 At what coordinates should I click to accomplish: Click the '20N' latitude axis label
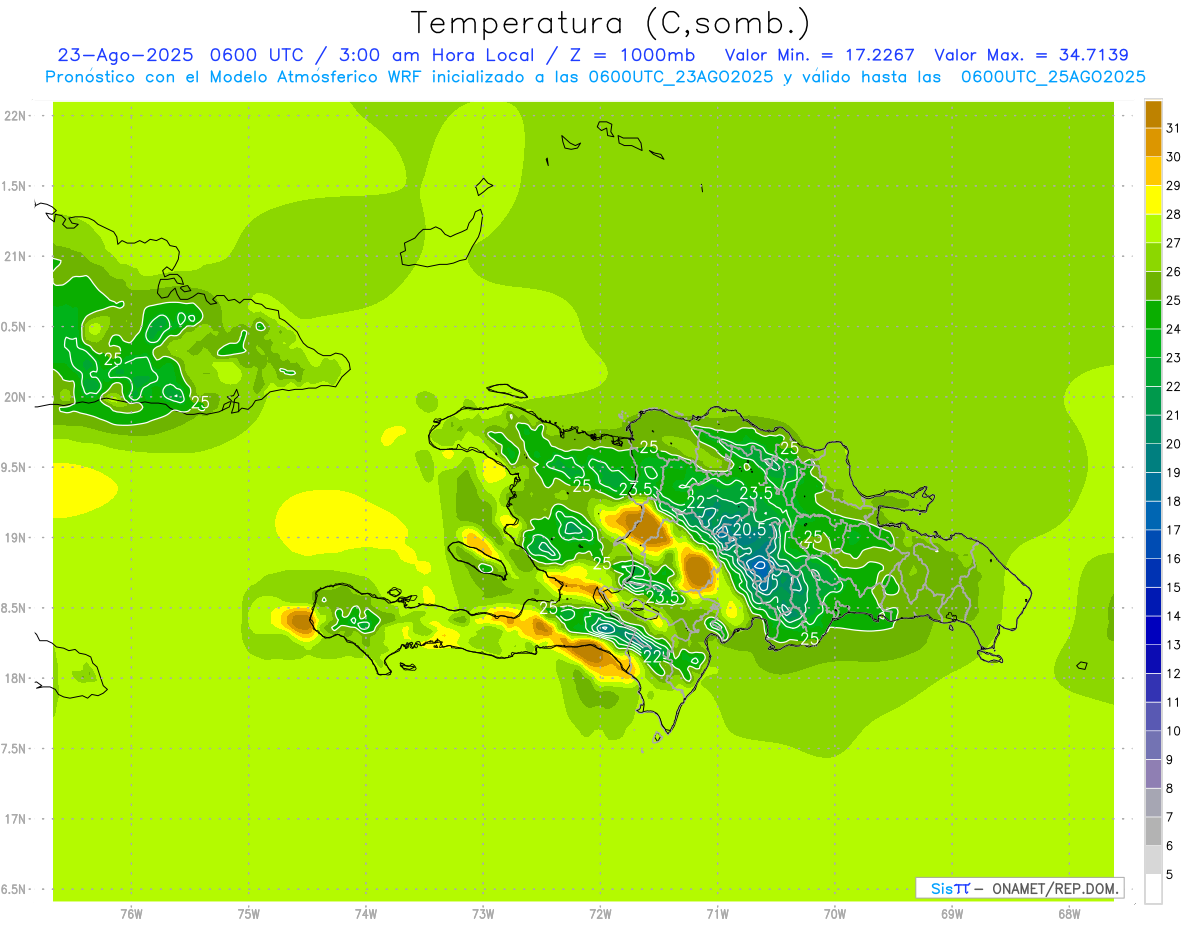(x=17, y=397)
